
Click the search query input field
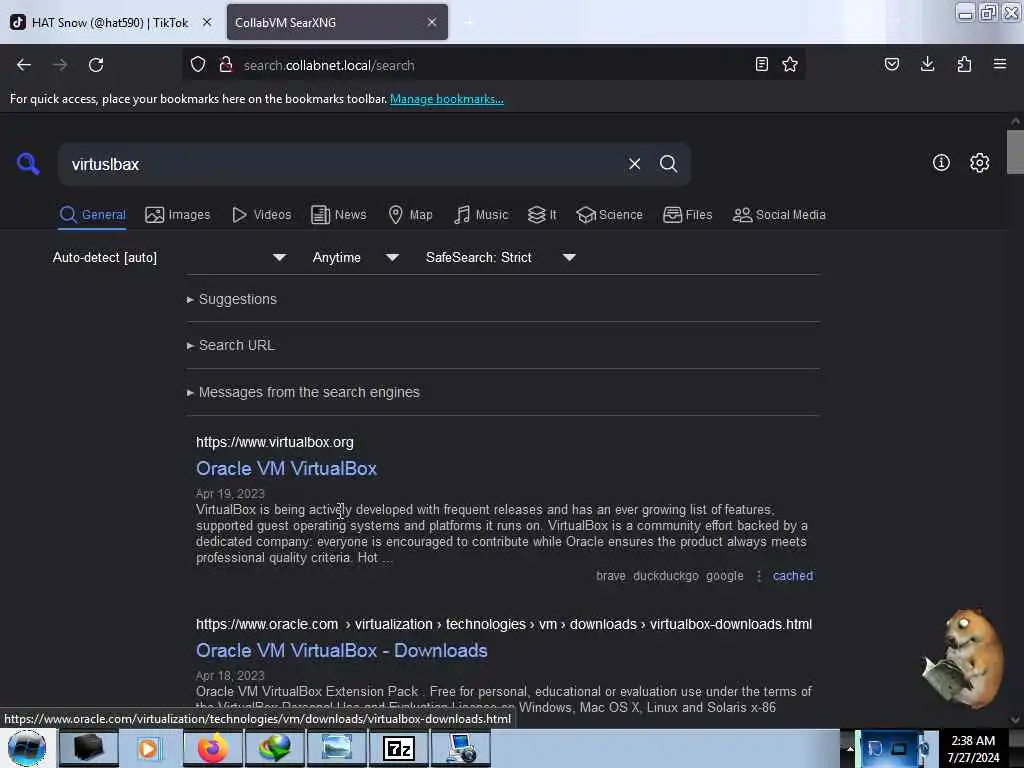coord(343,164)
